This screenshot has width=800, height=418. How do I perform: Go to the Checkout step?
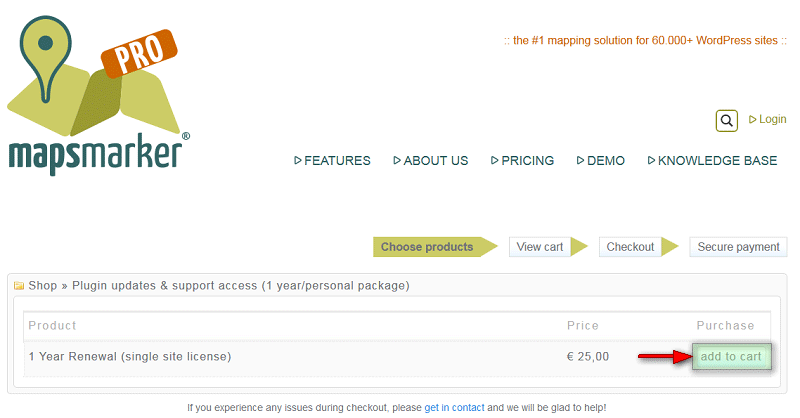click(x=630, y=247)
